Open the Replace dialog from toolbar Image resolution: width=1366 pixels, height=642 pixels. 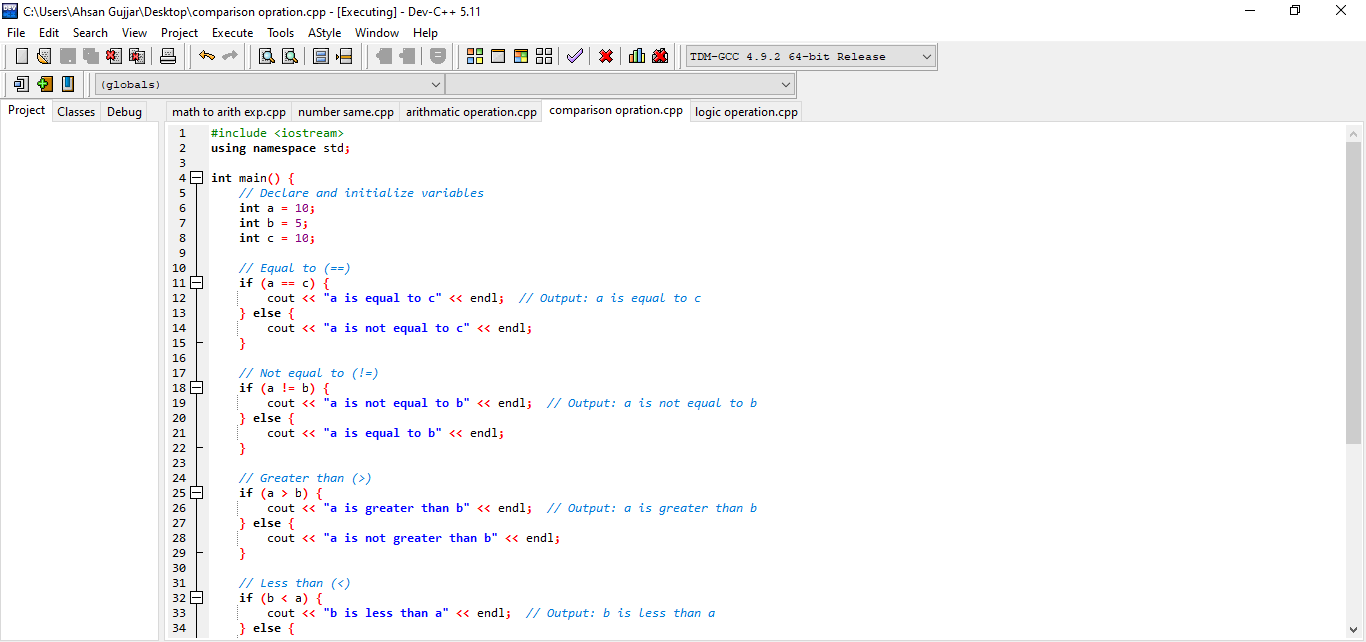pyautogui.click(x=290, y=56)
